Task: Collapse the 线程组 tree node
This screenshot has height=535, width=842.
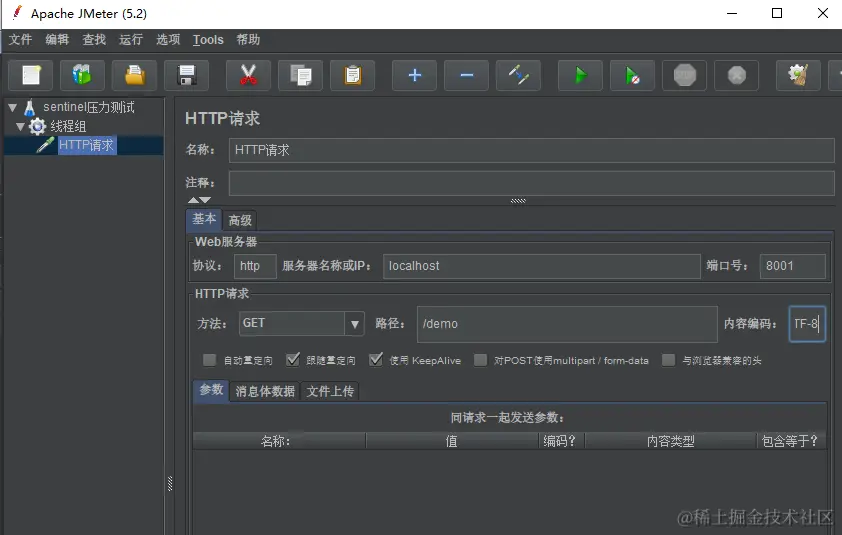Action: [x=20, y=127]
